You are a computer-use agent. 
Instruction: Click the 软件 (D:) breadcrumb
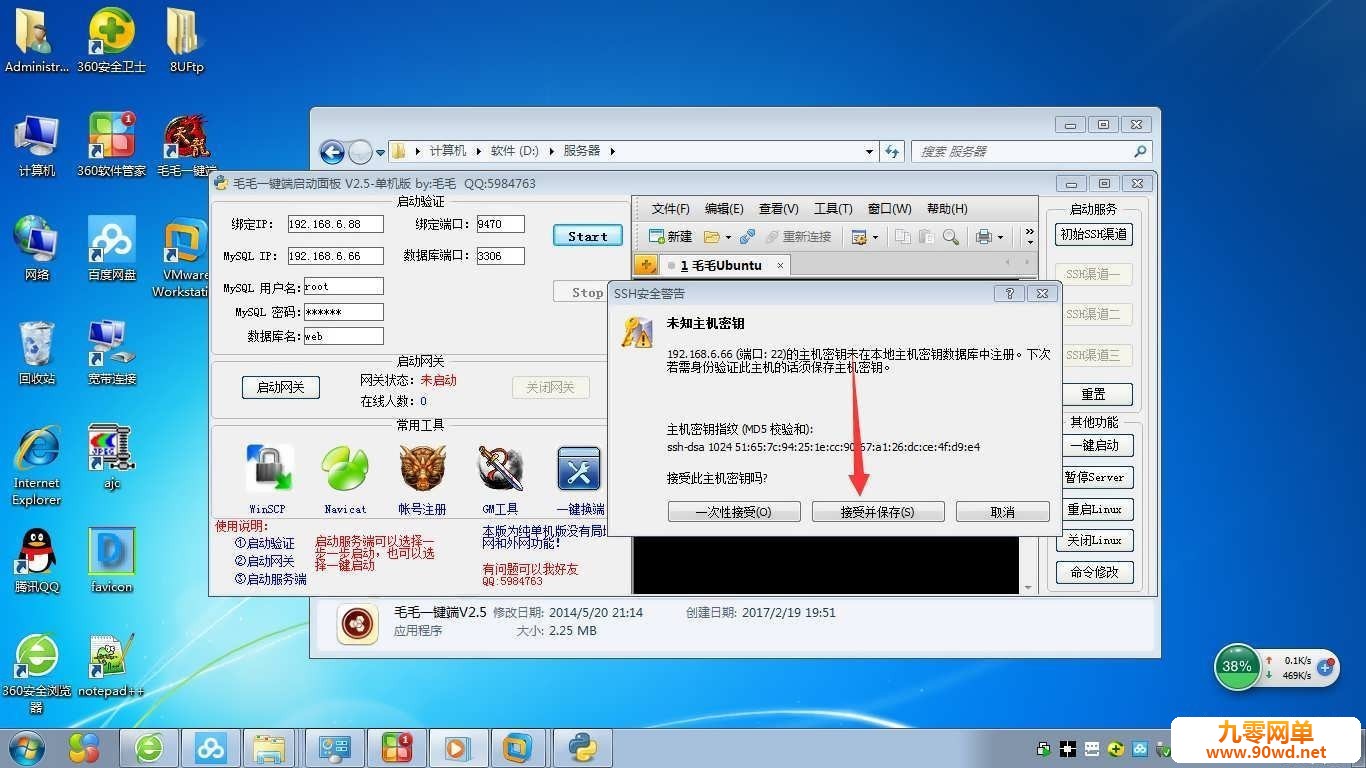[x=514, y=151]
